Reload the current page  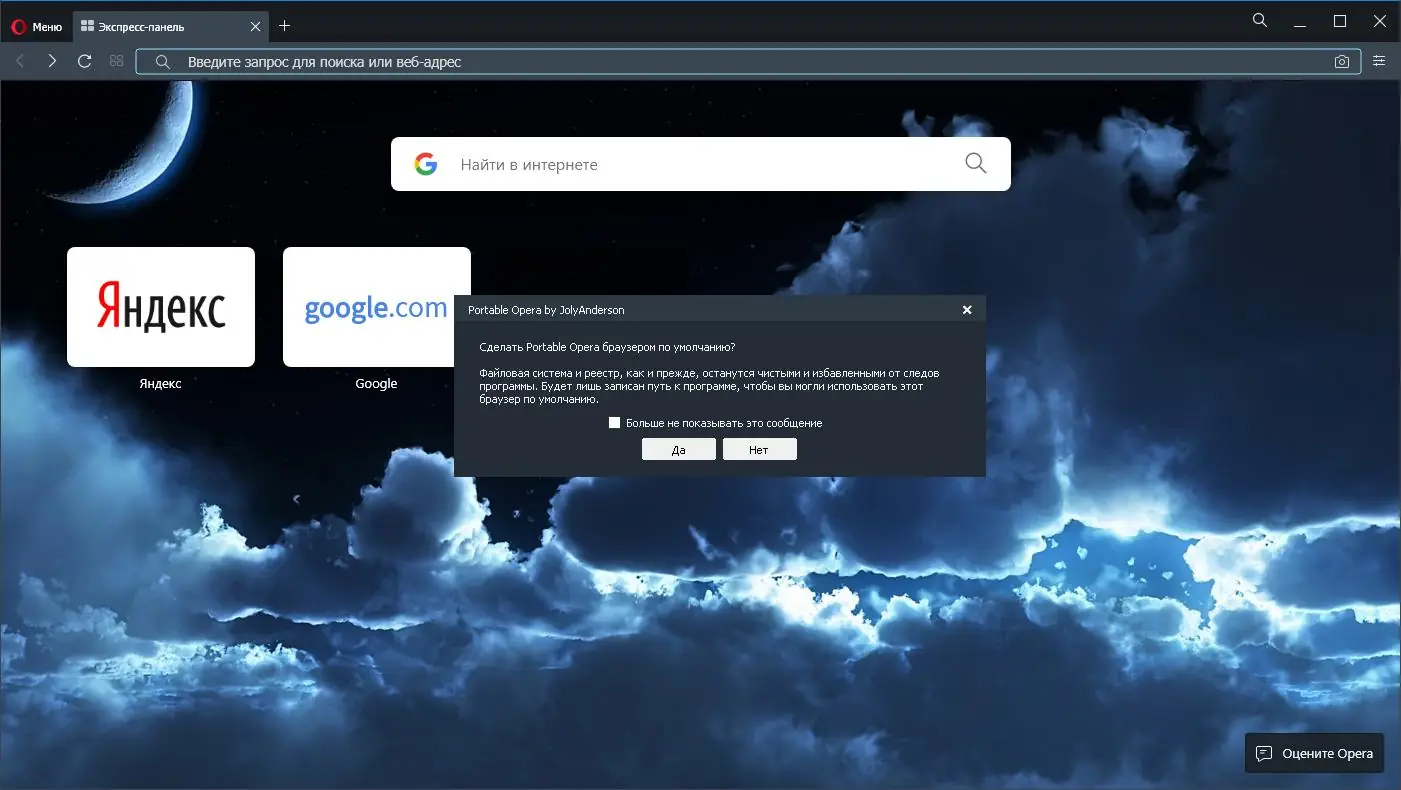tap(85, 61)
